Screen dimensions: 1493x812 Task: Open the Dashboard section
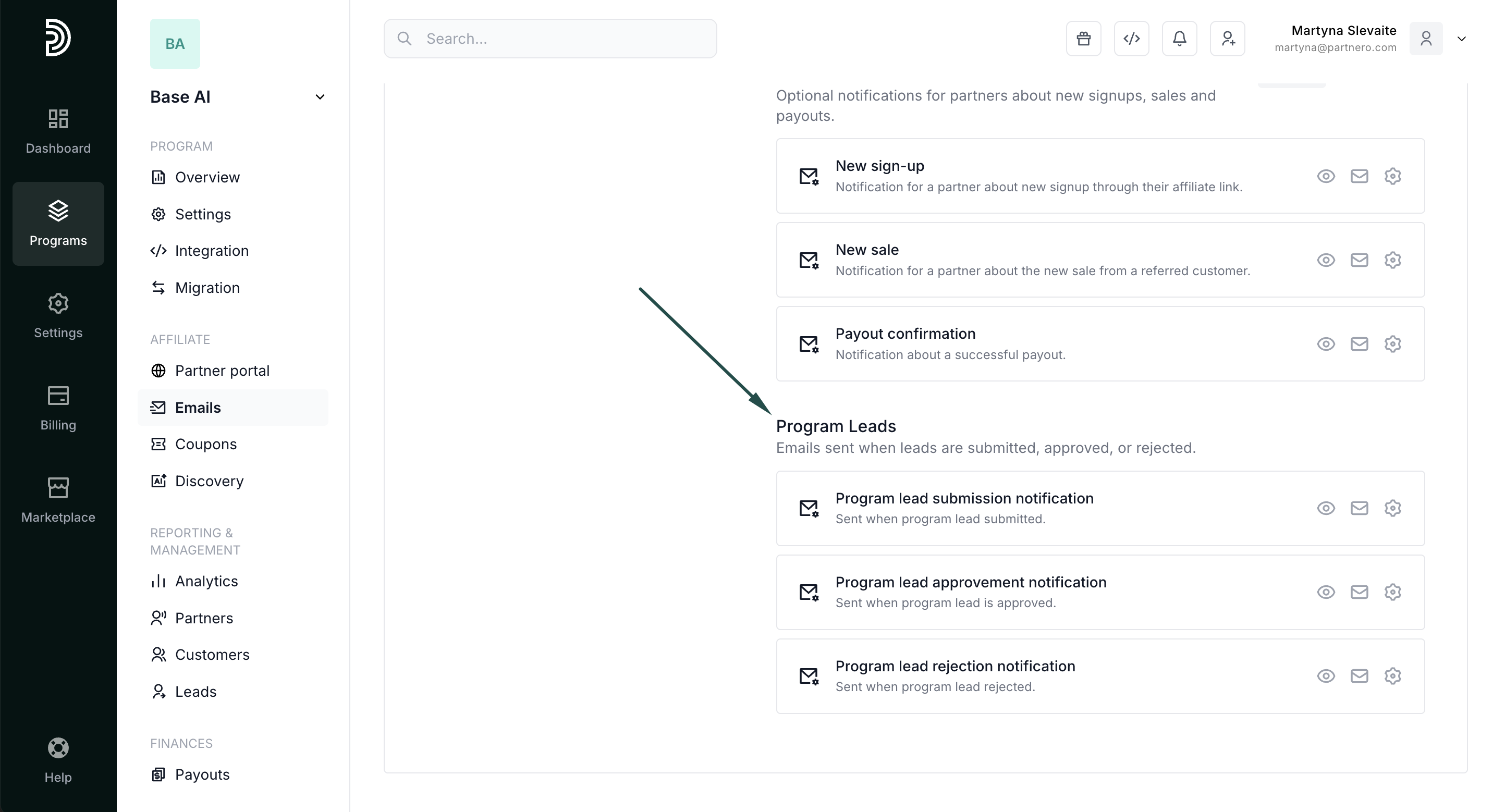point(58,132)
